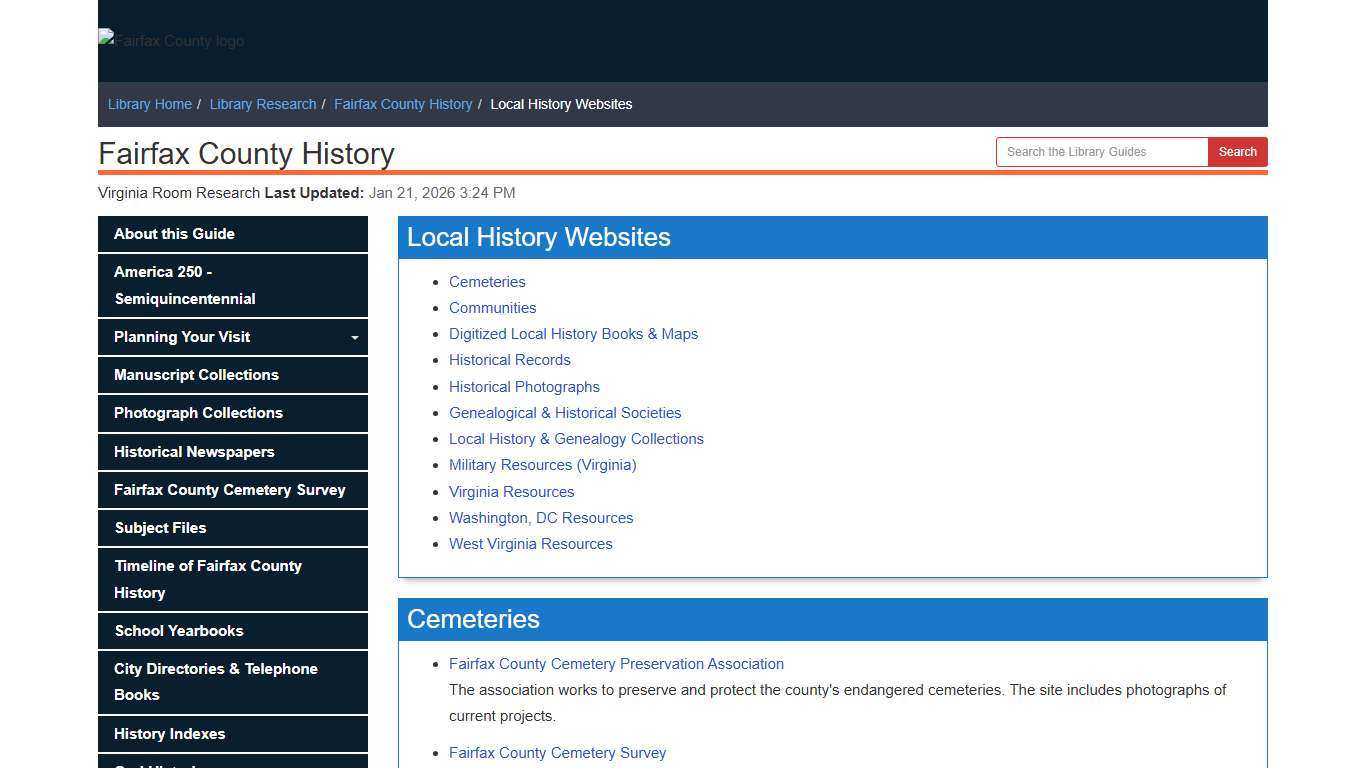Select Manuscript Collections from sidebar
This screenshot has height=768, width=1366.
196,375
